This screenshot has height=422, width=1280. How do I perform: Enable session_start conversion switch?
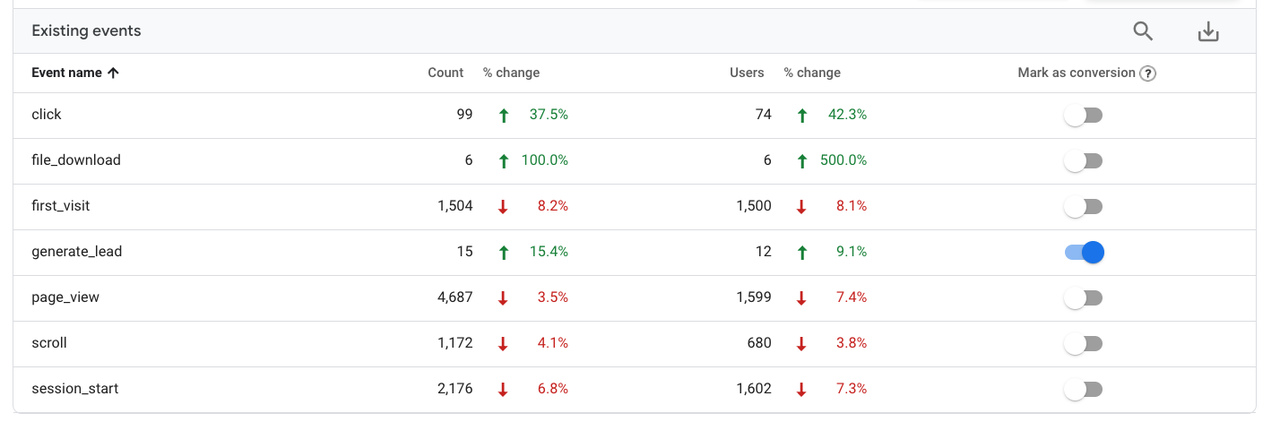point(1083,389)
